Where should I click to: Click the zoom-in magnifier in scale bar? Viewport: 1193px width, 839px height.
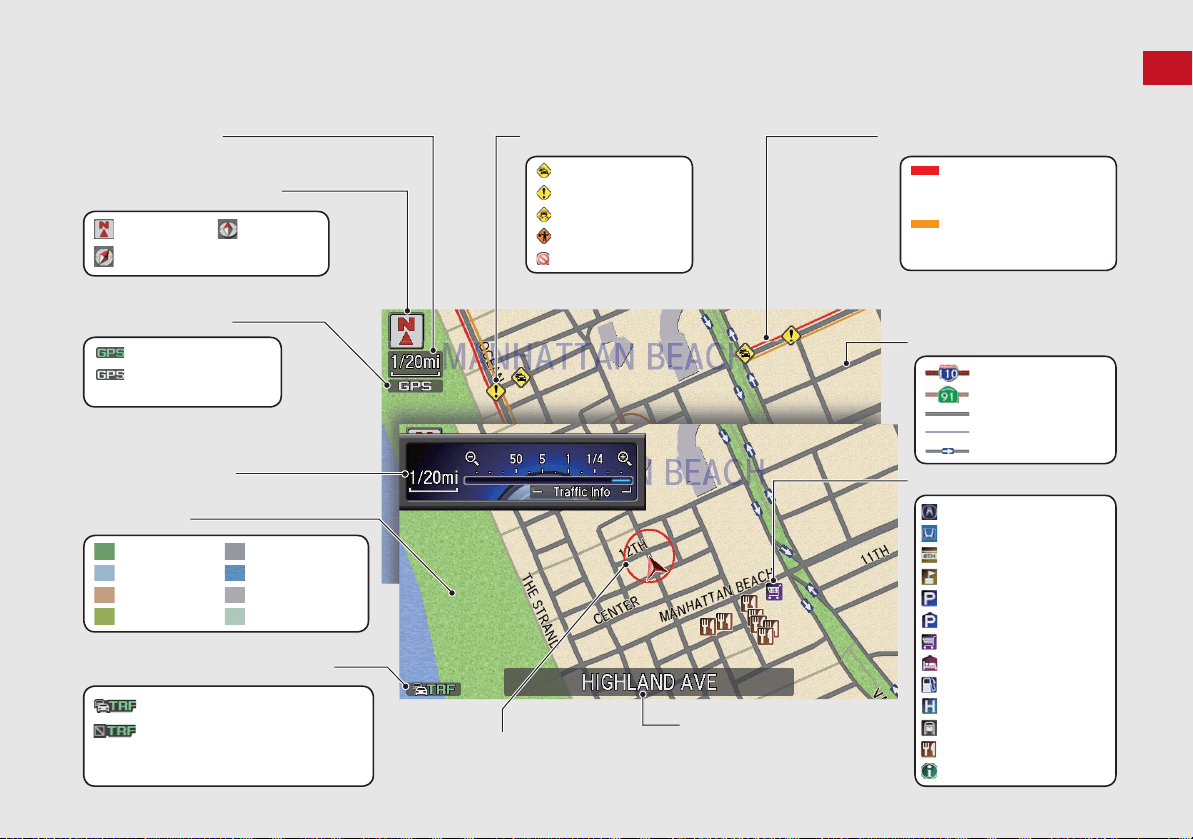tap(625, 459)
